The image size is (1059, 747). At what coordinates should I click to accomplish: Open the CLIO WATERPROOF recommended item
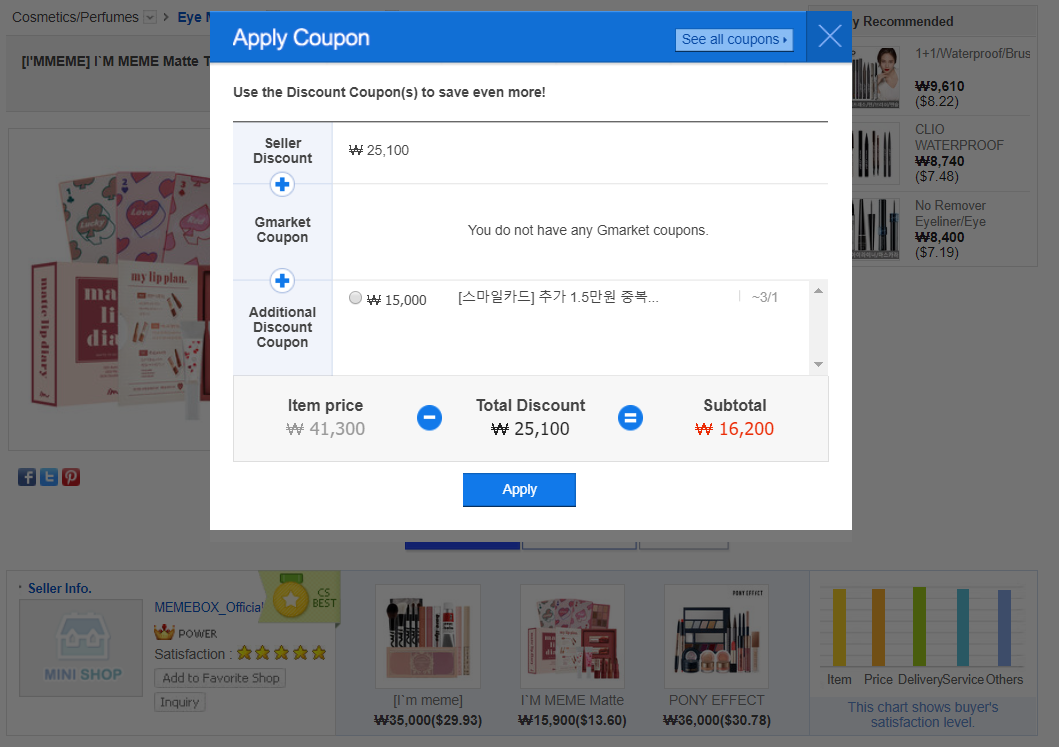tap(959, 137)
